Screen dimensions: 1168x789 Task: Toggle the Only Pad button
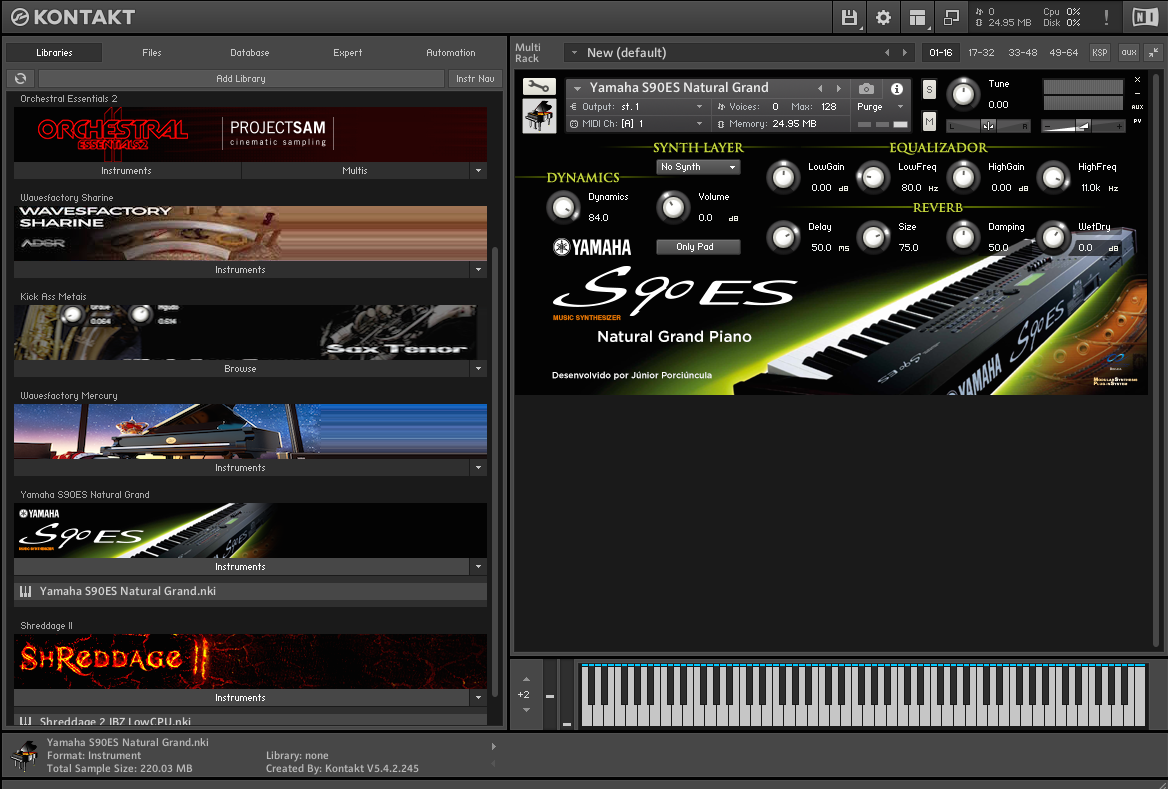pos(698,247)
